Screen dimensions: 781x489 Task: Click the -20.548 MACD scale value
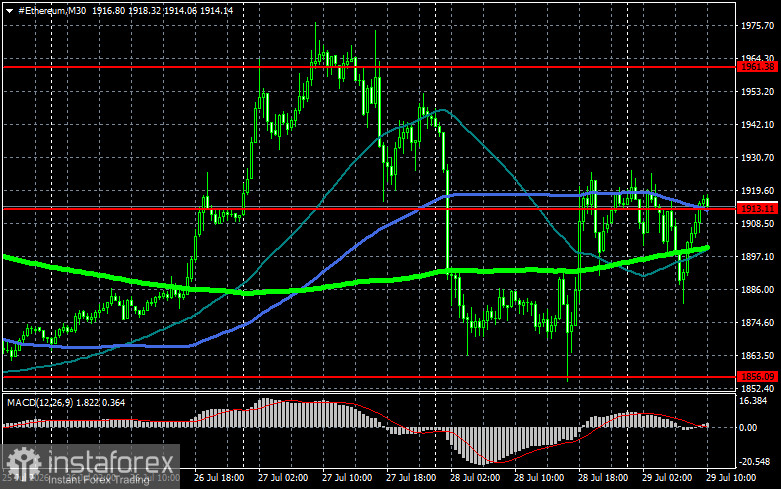[754, 462]
